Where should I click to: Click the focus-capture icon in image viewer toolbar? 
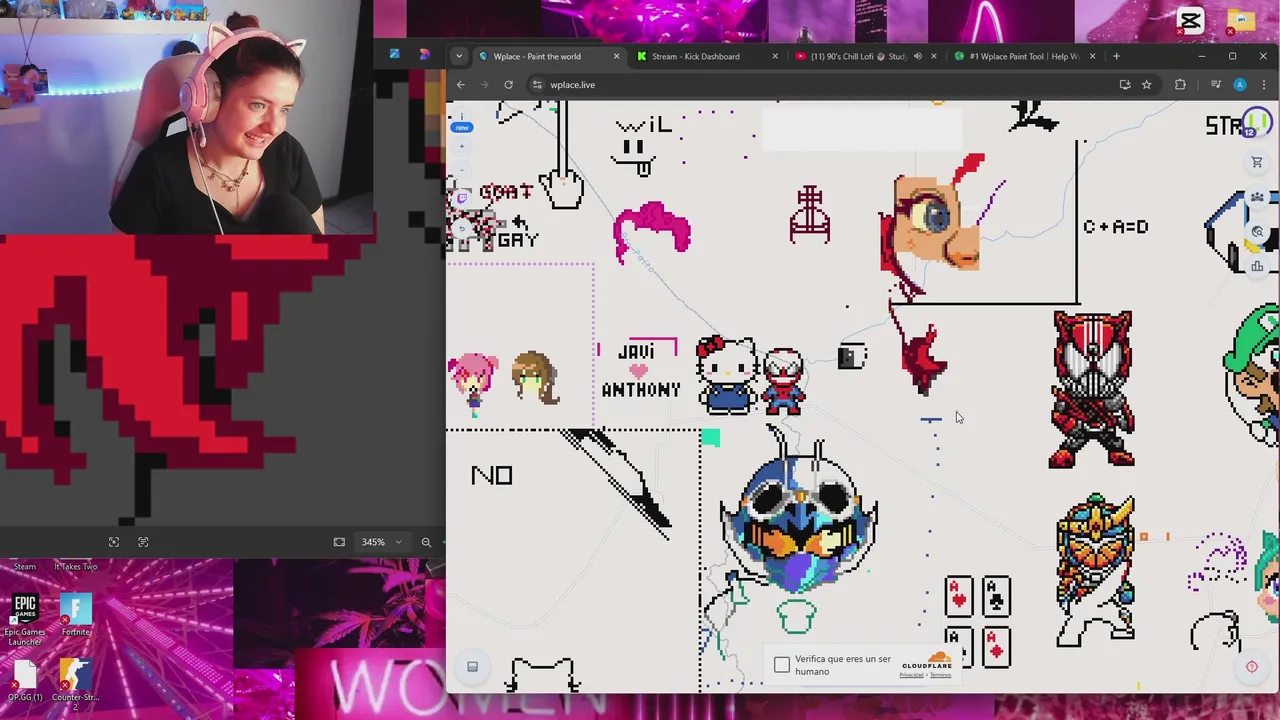(x=114, y=542)
